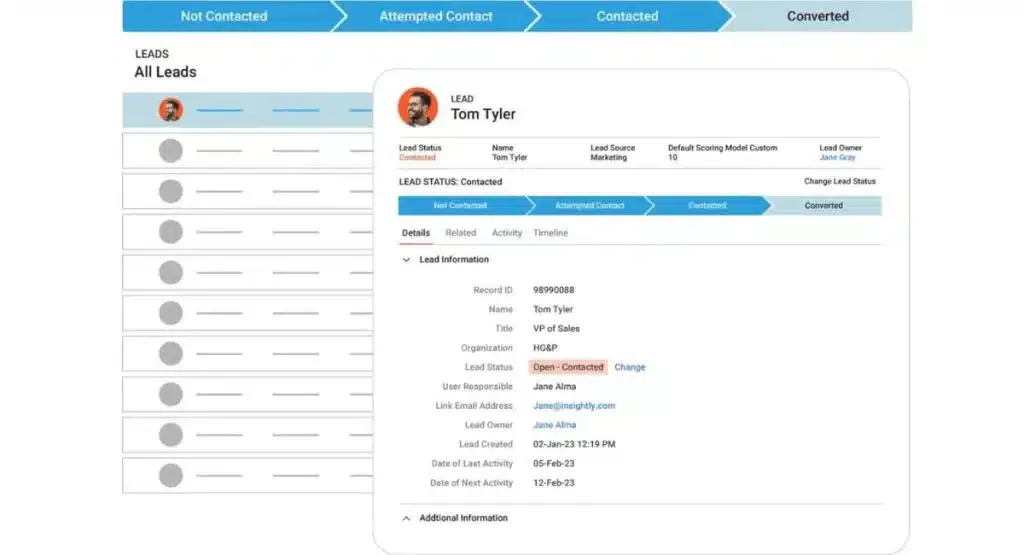Open the Jane Gray lead owner link in header
Image resolution: width=1024 pixels, height=555 pixels.
[x=837, y=157]
